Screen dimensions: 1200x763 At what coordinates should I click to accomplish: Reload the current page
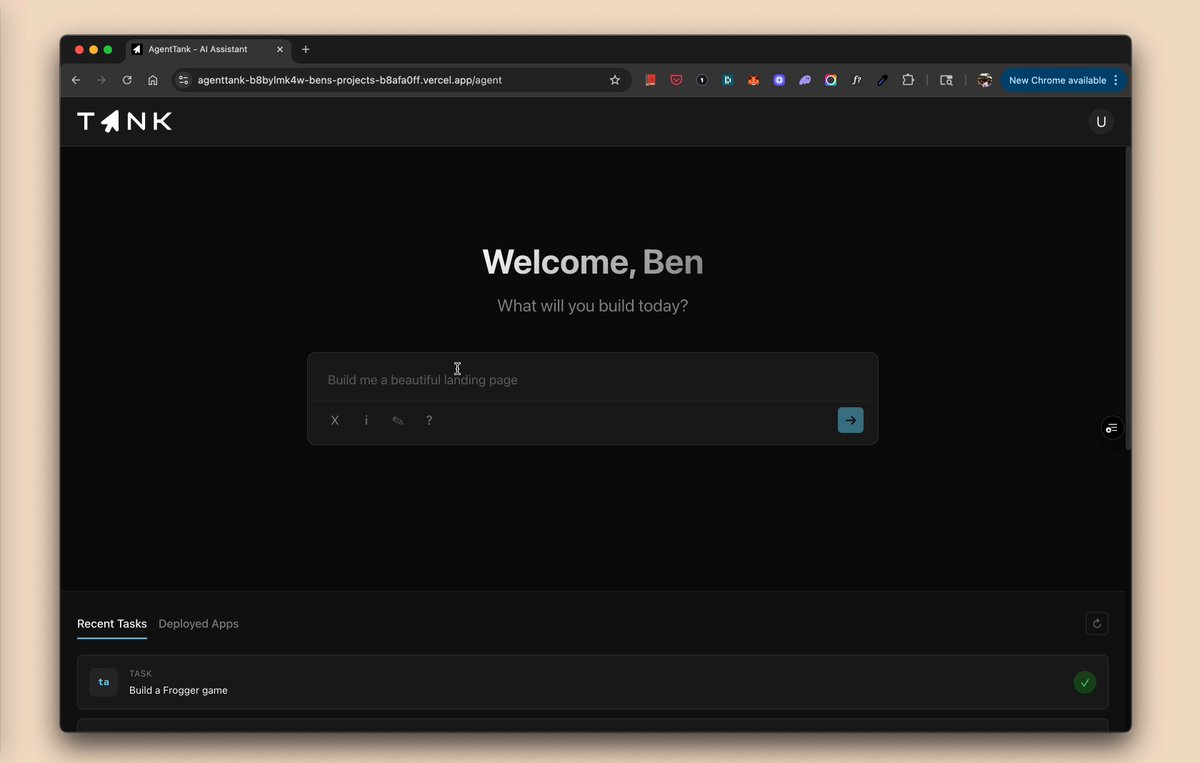click(127, 80)
